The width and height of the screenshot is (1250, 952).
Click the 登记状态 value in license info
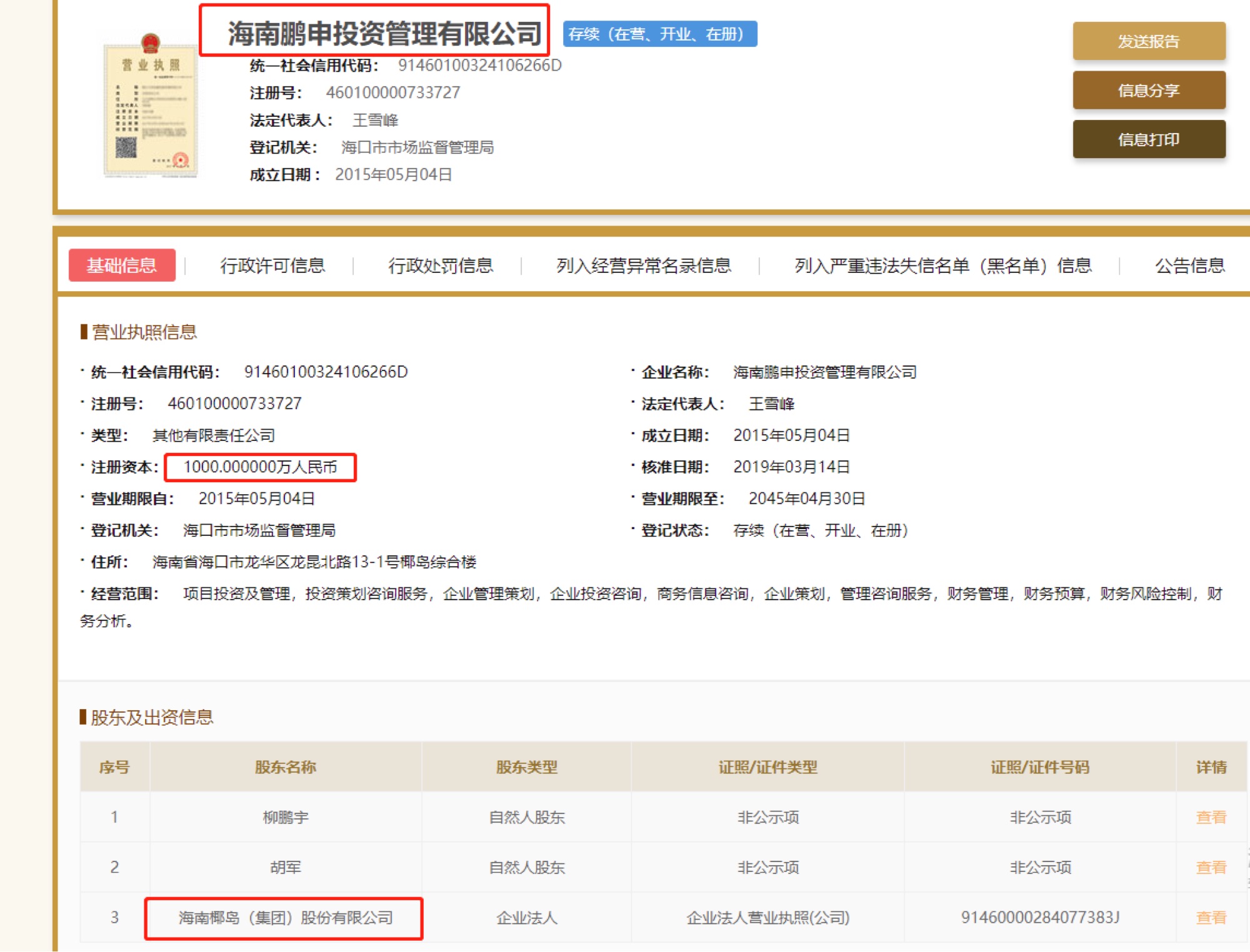pos(821,530)
